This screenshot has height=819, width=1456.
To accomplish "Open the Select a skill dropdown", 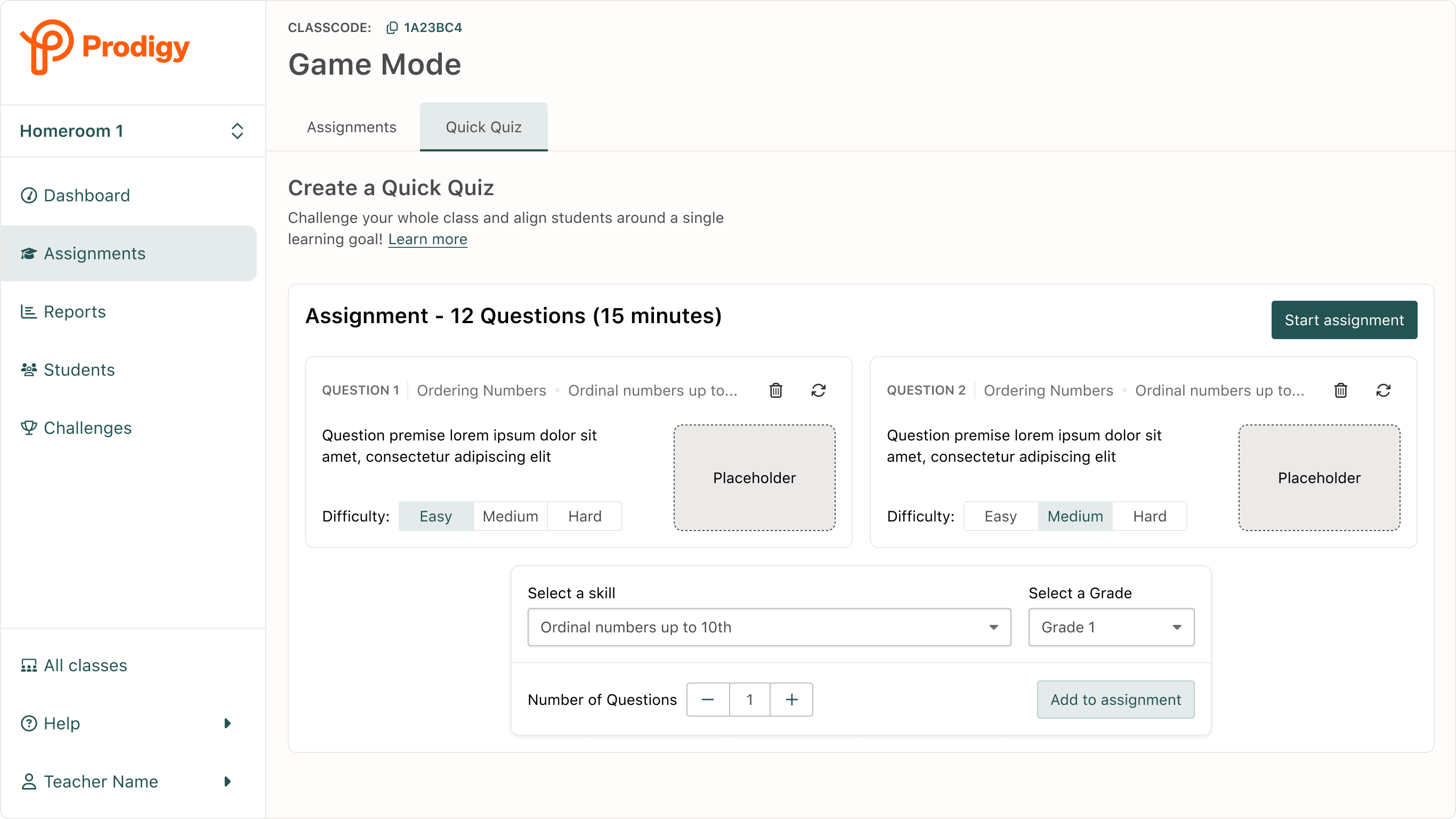I will click(769, 627).
